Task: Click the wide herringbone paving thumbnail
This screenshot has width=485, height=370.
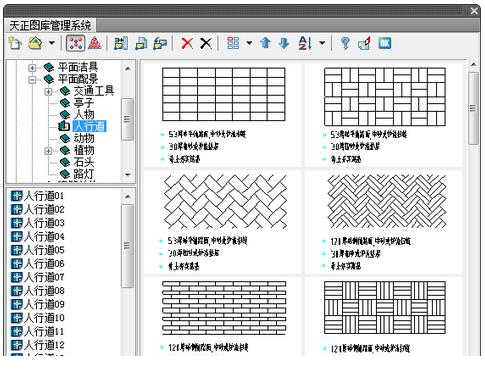Action: pos(226,202)
